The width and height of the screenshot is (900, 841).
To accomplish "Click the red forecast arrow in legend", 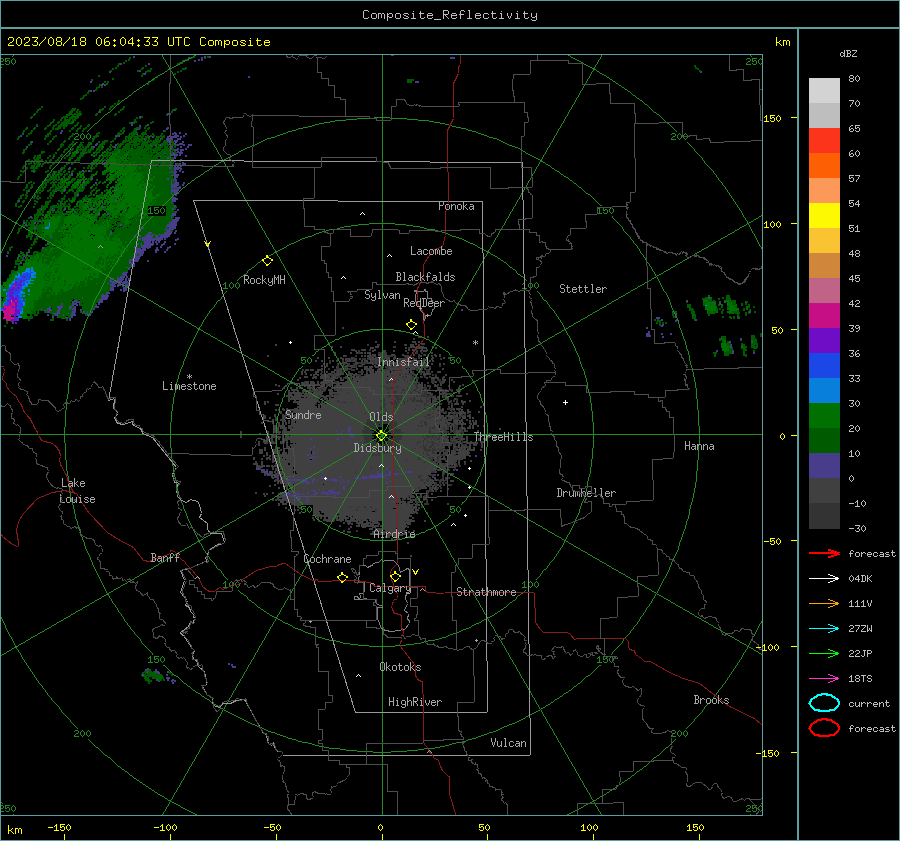I will click(824, 553).
